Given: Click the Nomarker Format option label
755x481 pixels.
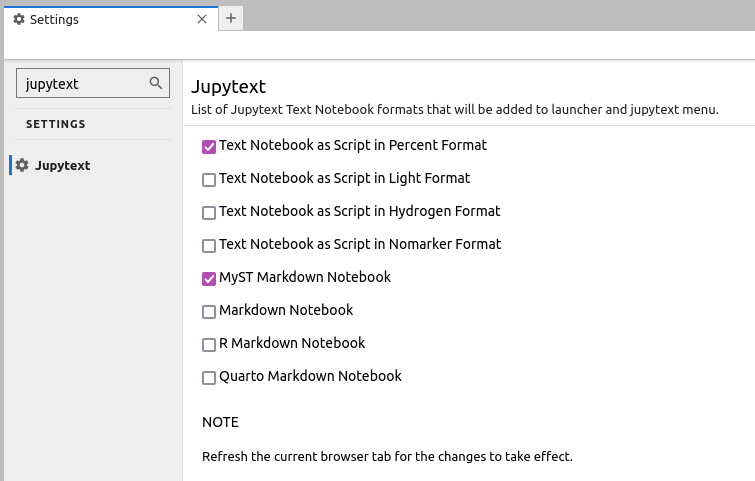Looking at the screenshot, I should click(360, 245).
